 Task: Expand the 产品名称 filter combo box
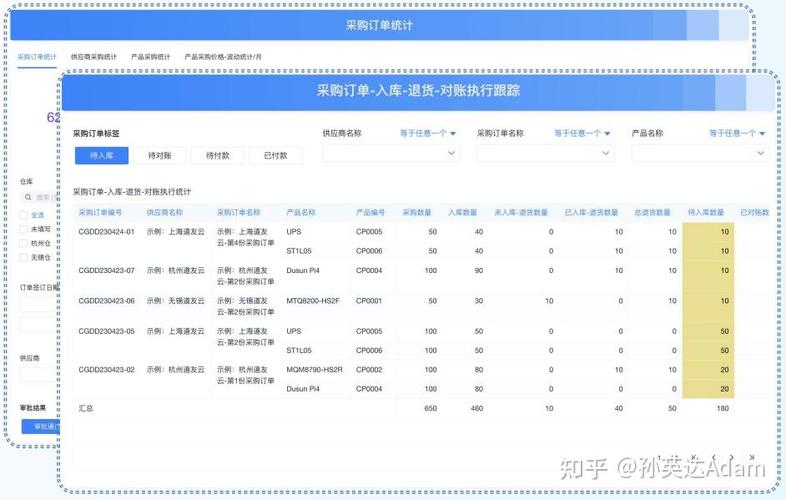[700, 153]
